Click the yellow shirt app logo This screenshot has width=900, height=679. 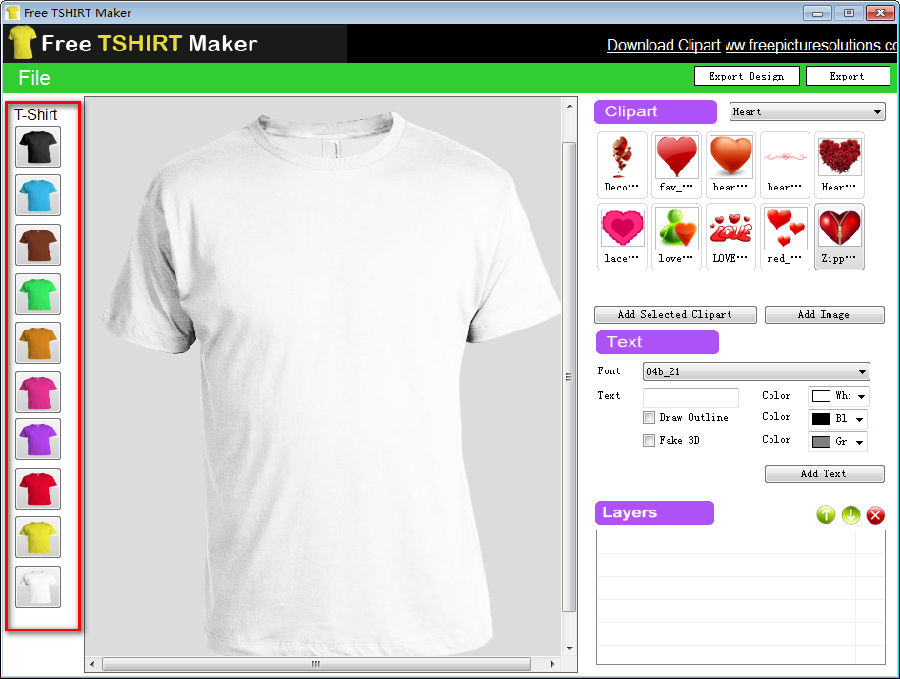23,42
